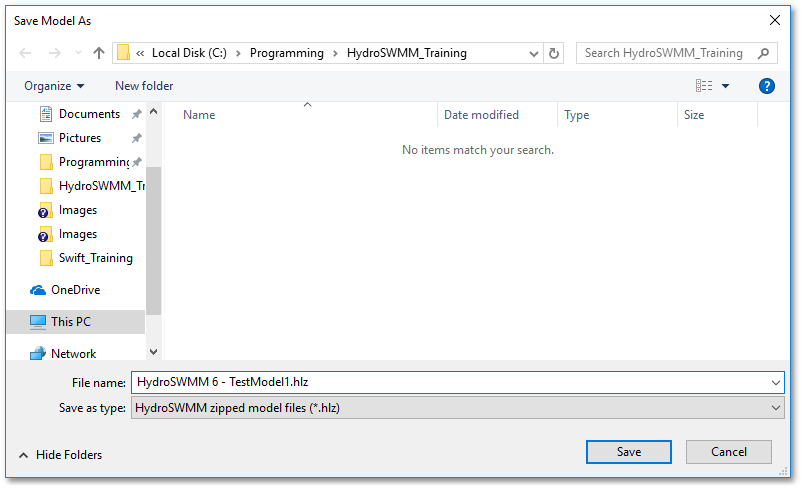The image size is (802, 489).
Task: Click the This PC monitor icon
Action: point(38,322)
